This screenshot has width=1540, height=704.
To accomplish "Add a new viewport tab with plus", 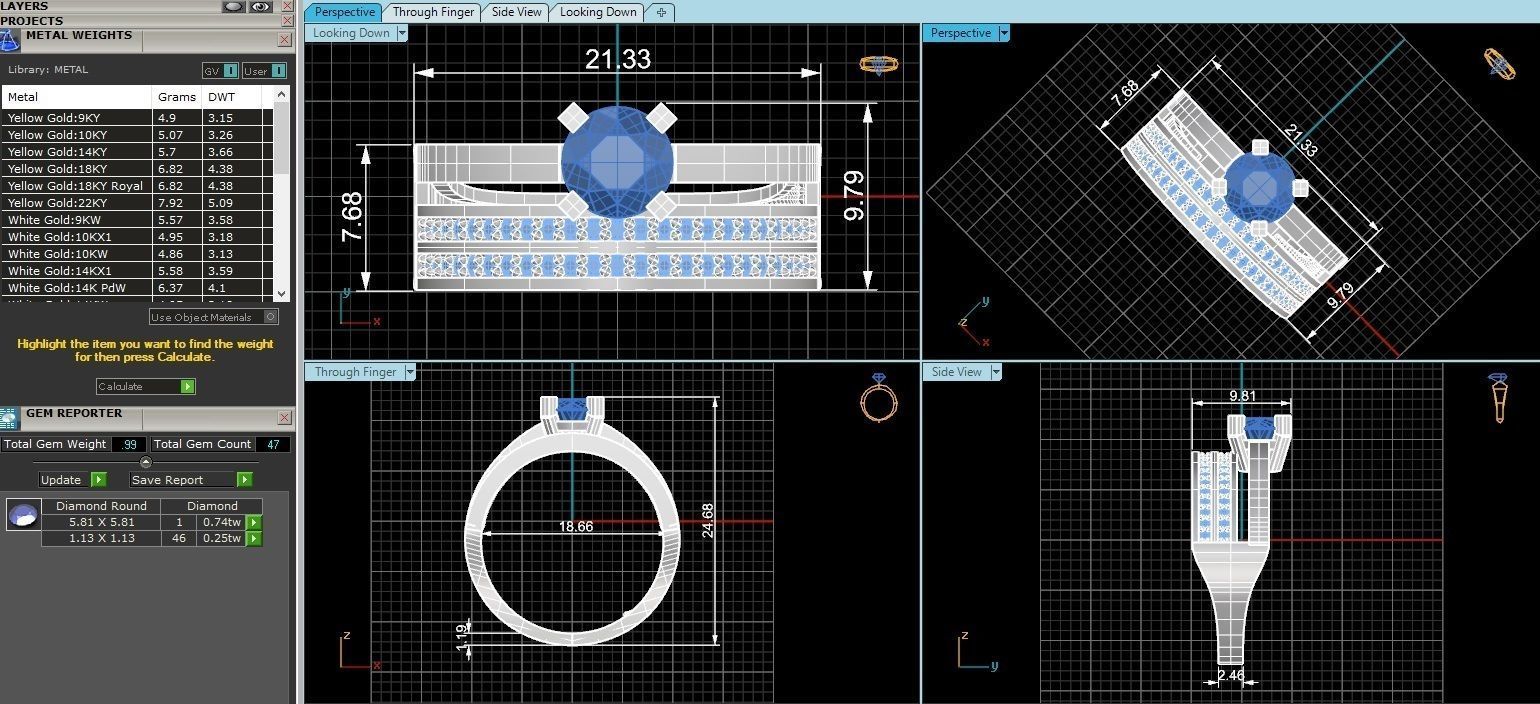I will tap(661, 12).
